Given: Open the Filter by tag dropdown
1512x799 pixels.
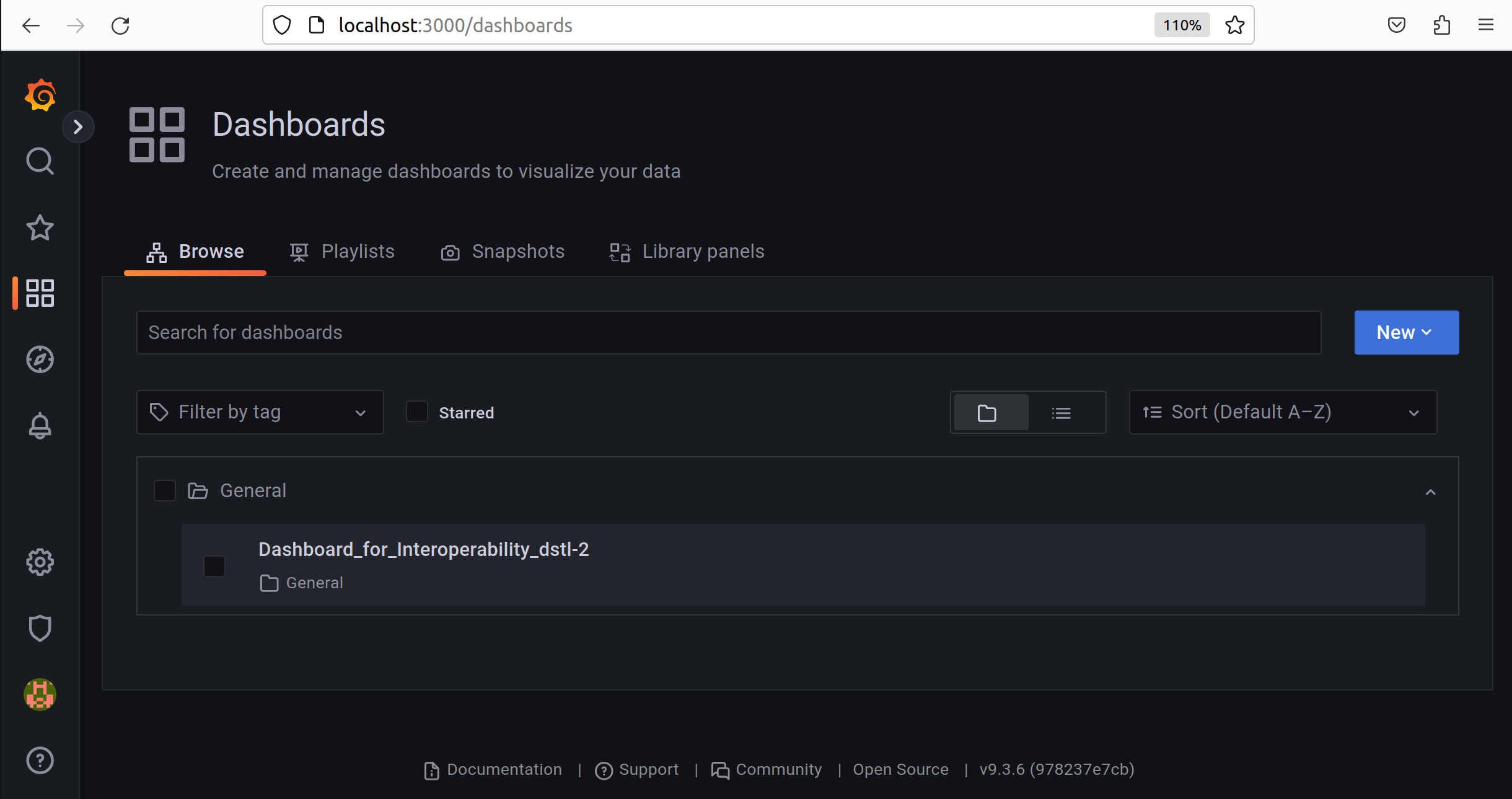Looking at the screenshot, I should point(260,412).
